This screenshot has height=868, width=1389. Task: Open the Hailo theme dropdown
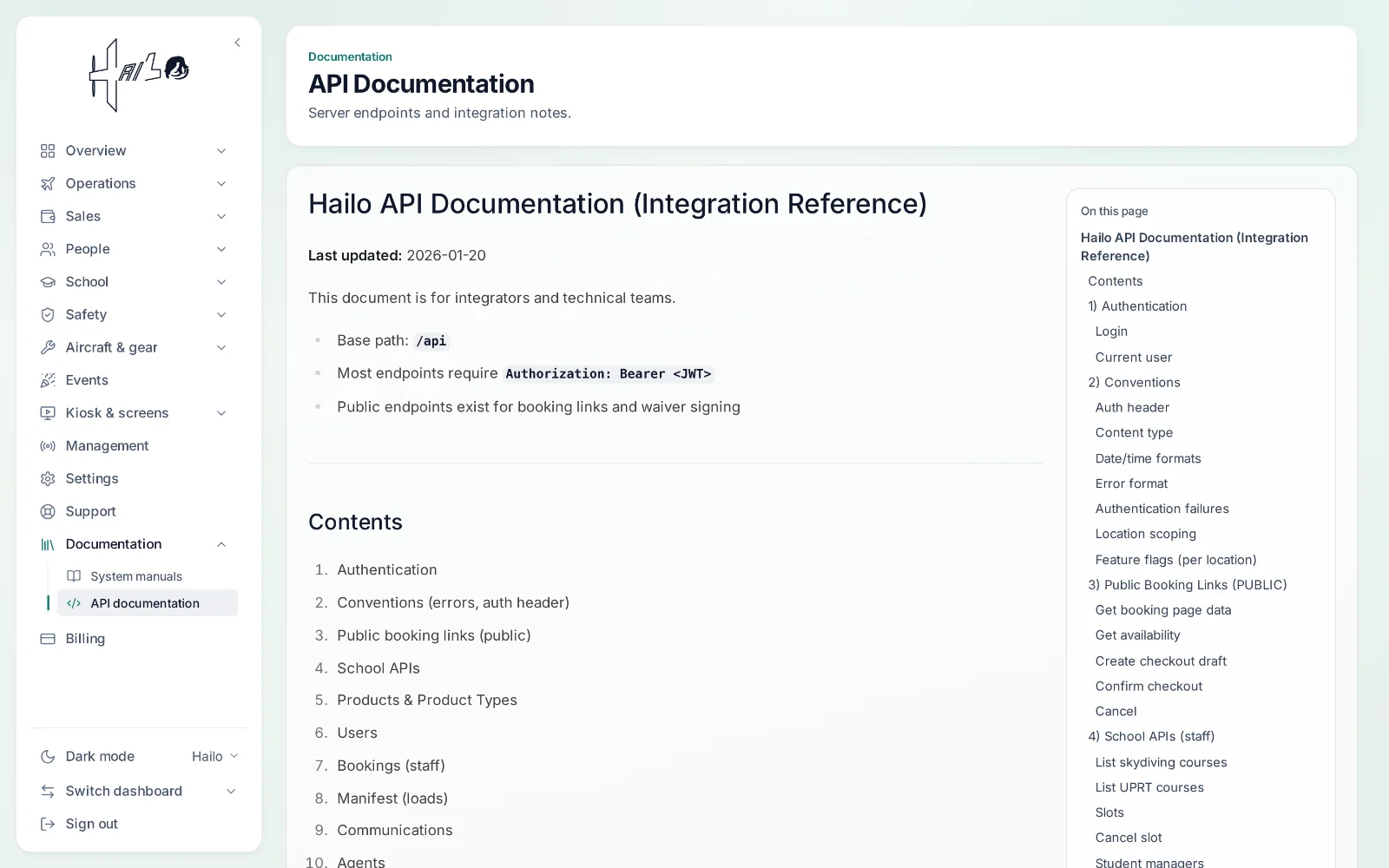(x=214, y=756)
